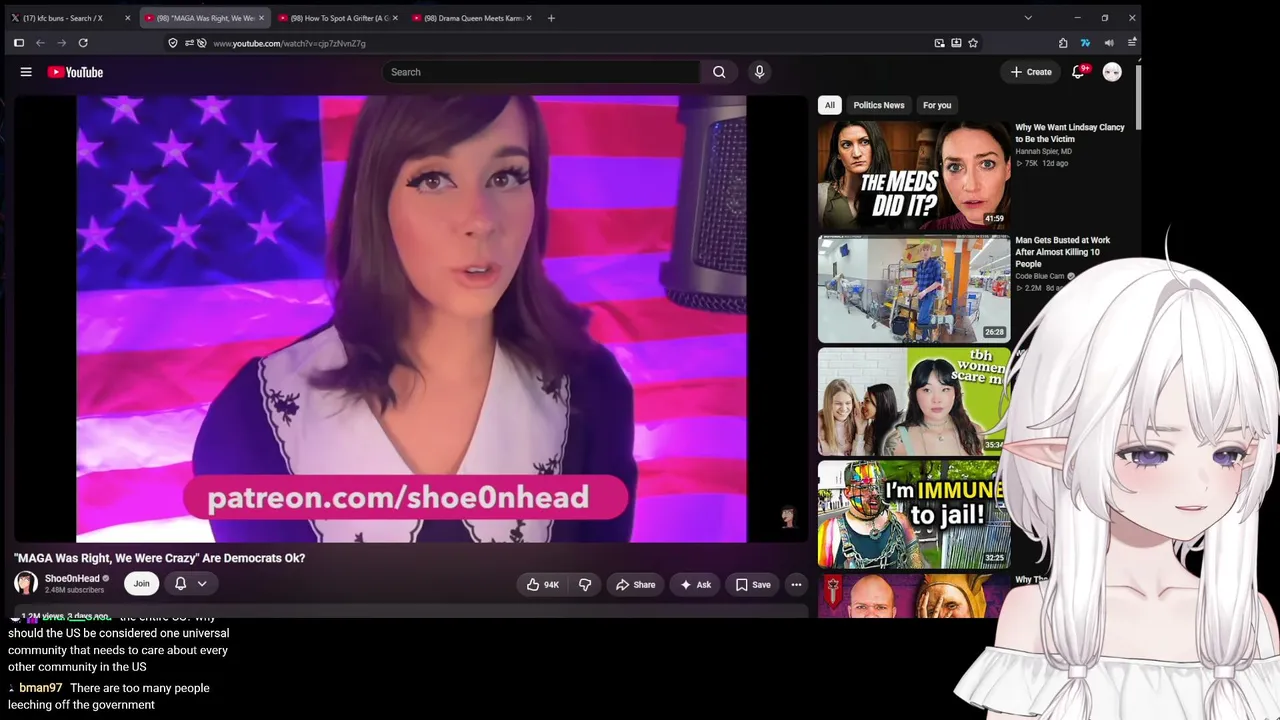Click the browser address bar URL
1280x720 pixels.
point(289,43)
